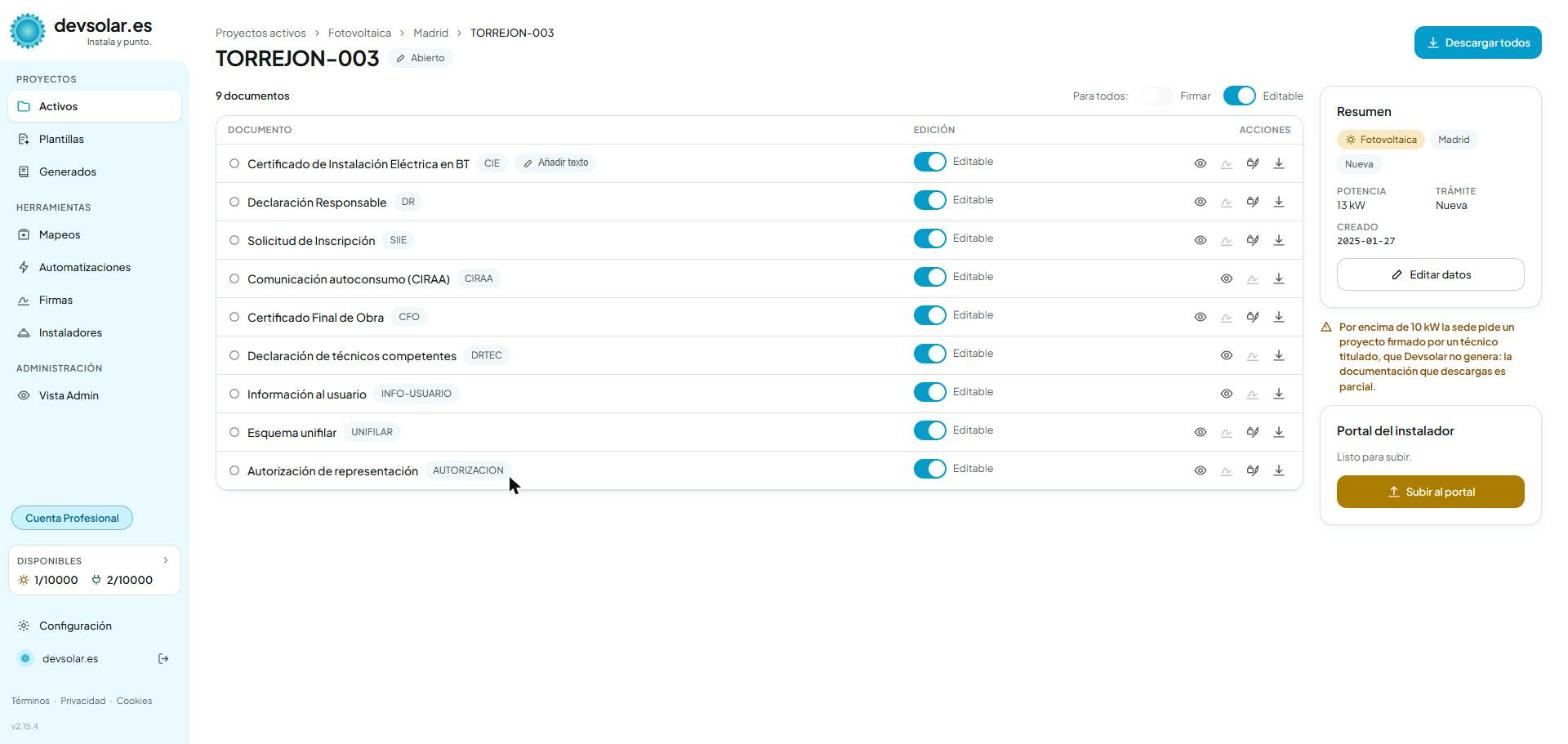Download the Información al usuario document
The width and height of the screenshot is (1568, 744).
[1278, 394]
